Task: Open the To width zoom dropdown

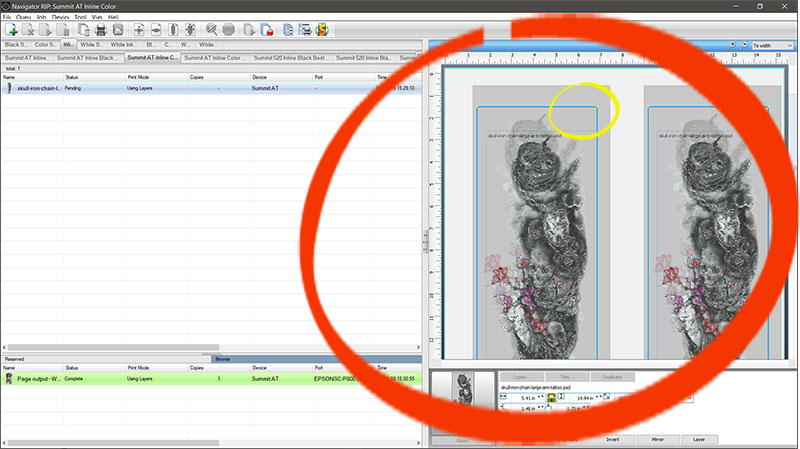Action: 772,45
